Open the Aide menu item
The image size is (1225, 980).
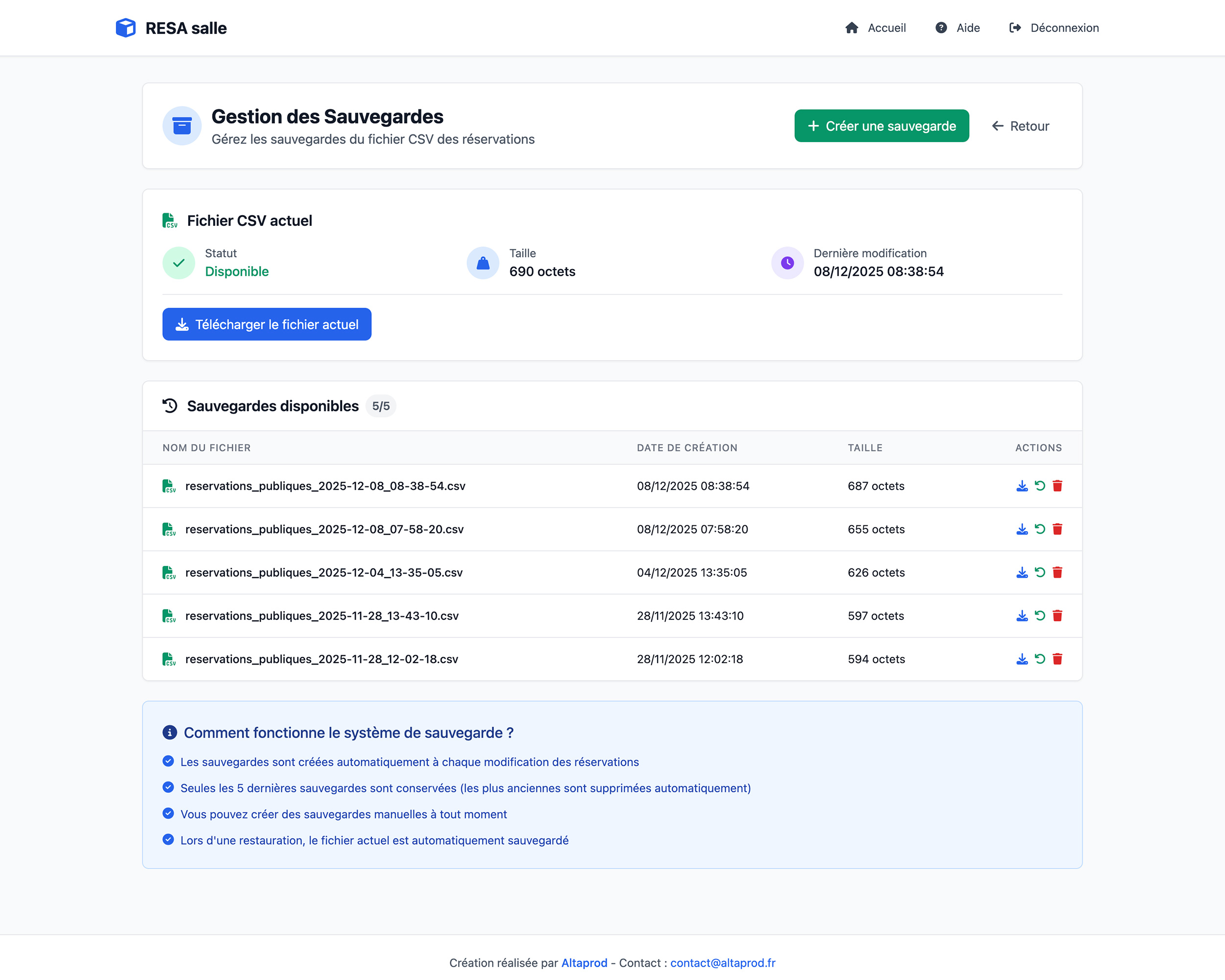[957, 28]
